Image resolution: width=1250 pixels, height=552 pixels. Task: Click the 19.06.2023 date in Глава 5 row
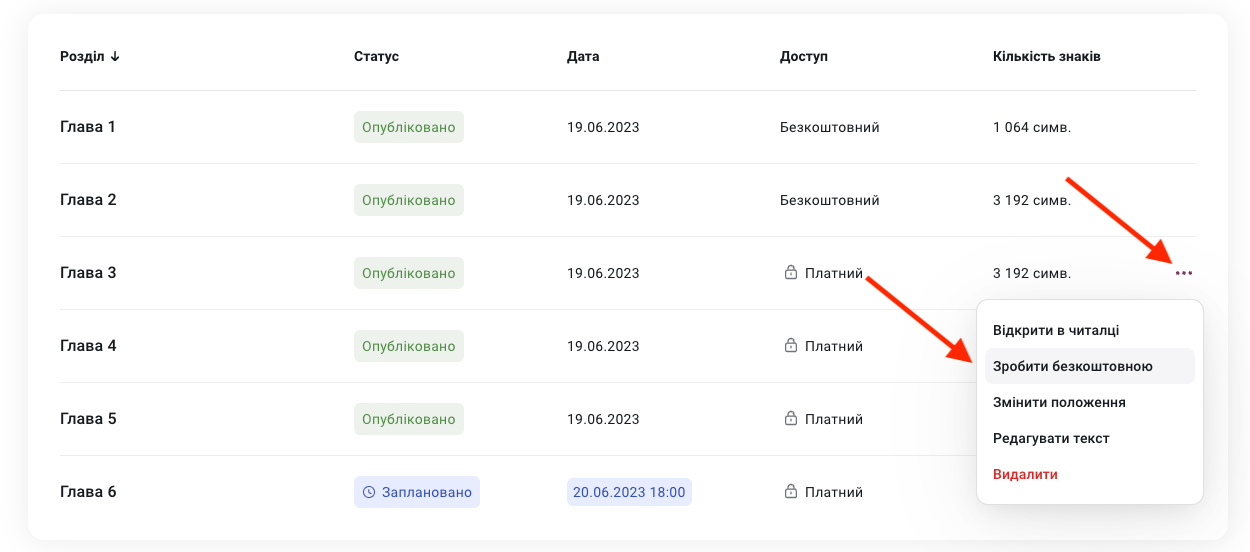click(603, 419)
